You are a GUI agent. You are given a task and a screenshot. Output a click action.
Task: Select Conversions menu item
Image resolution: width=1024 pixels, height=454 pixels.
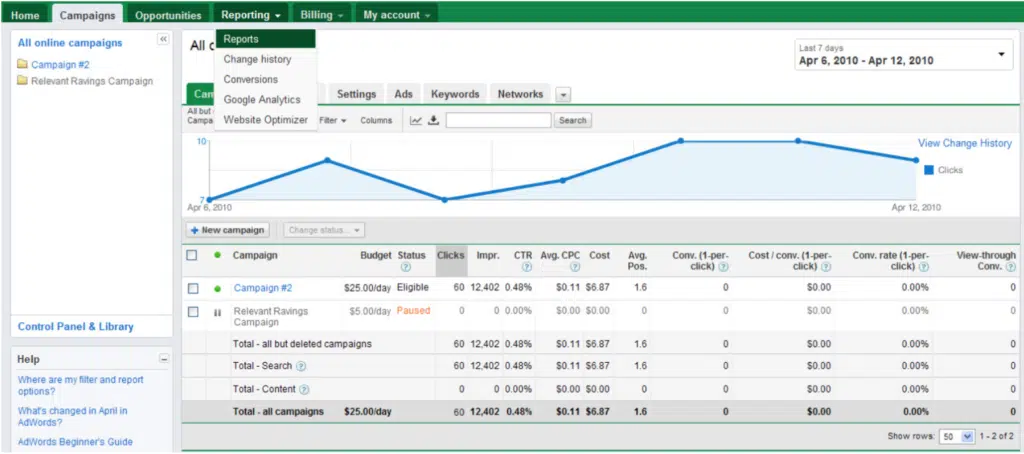(x=251, y=80)
